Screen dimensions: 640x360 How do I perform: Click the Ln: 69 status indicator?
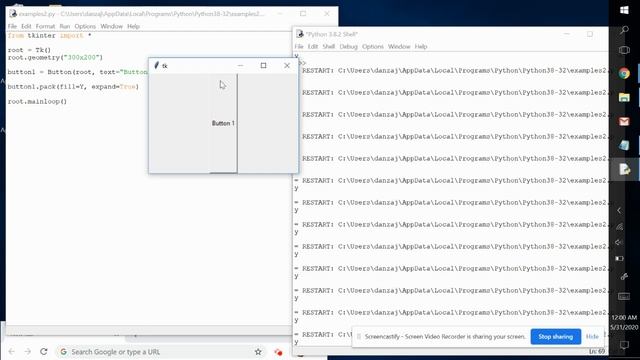(597, 351)
